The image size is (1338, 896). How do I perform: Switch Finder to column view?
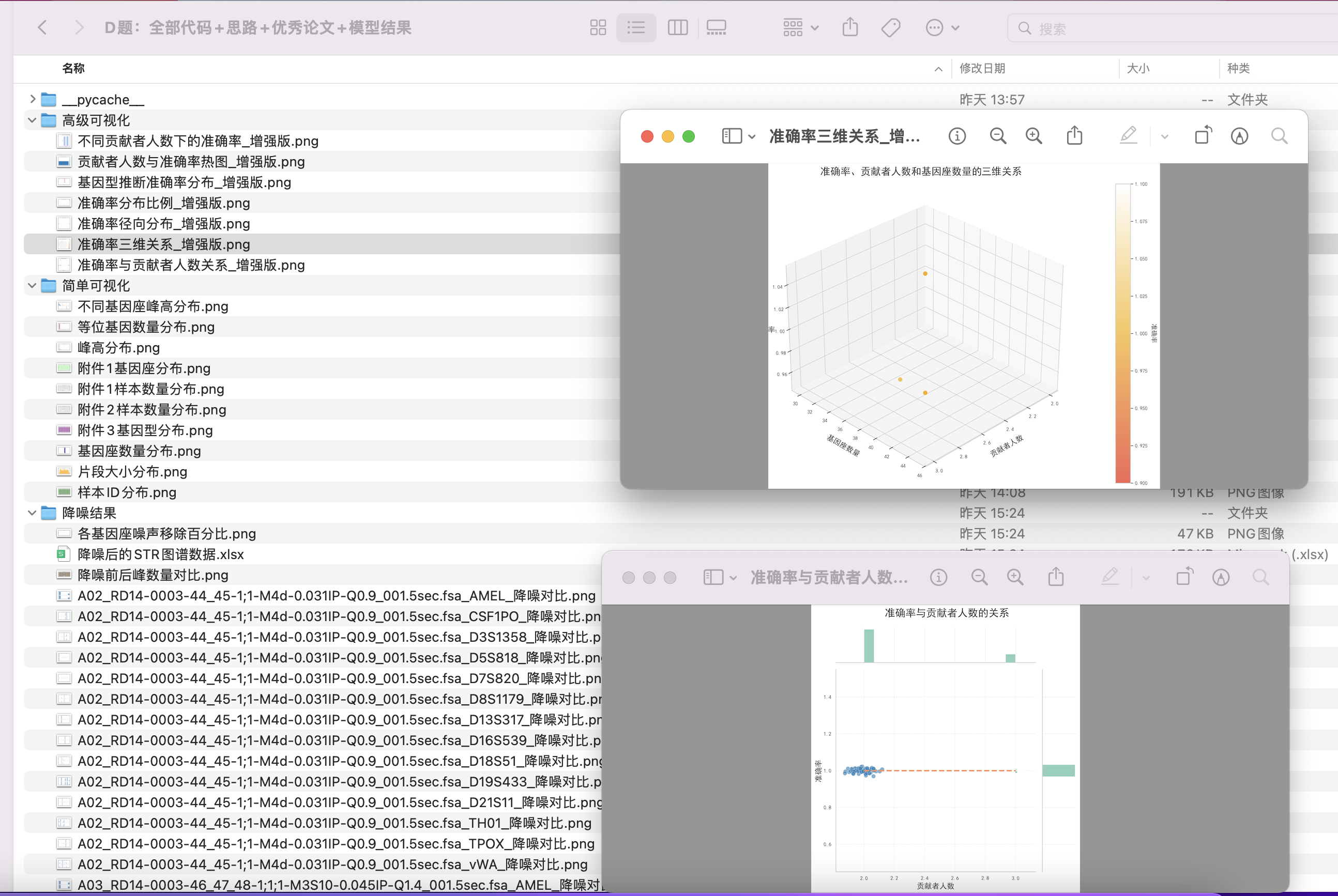click(678, 27)
